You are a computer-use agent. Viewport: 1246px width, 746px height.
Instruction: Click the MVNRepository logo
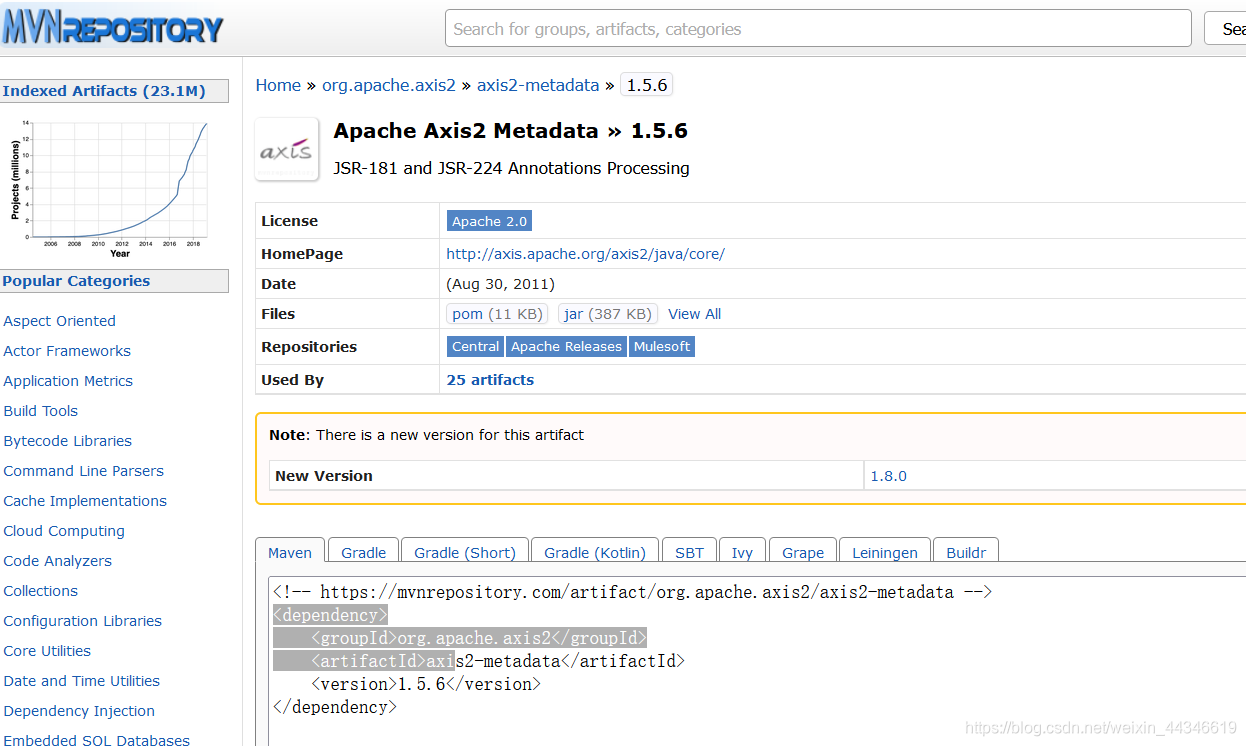[x=112, y=28]
